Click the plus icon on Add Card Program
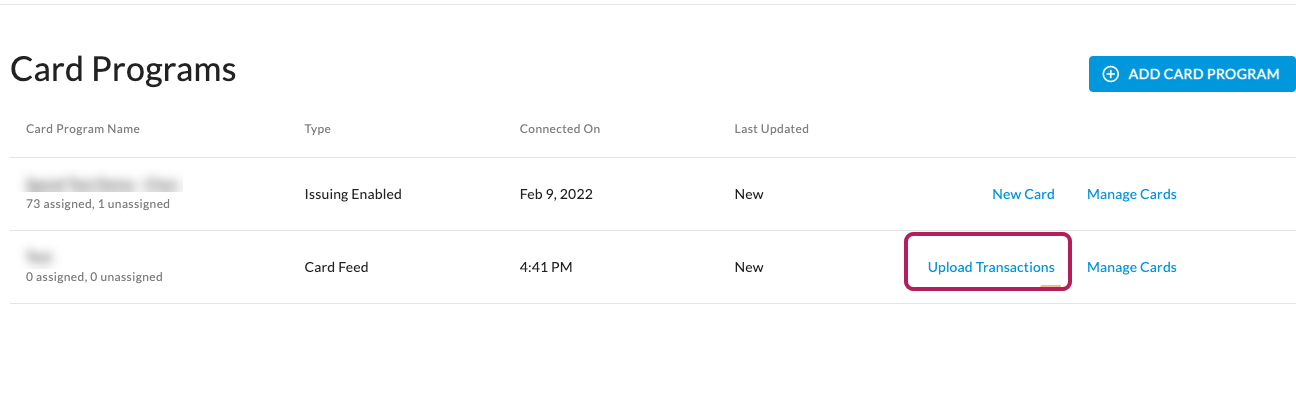 coord(1110,74)
